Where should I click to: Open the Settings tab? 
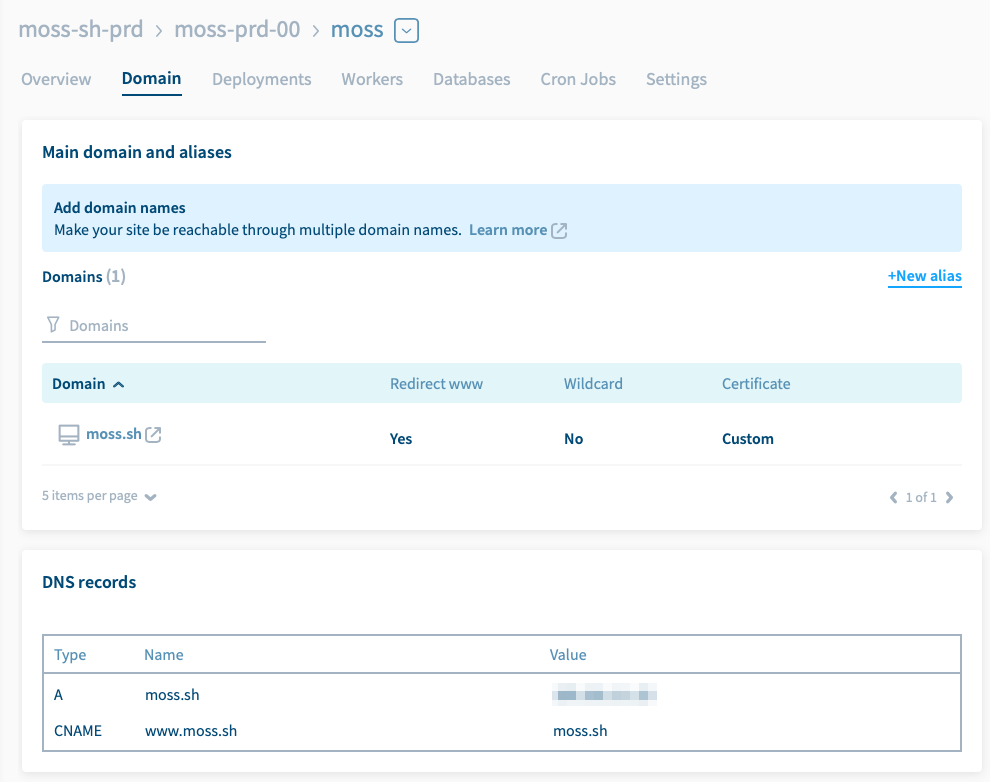[676, 79]
